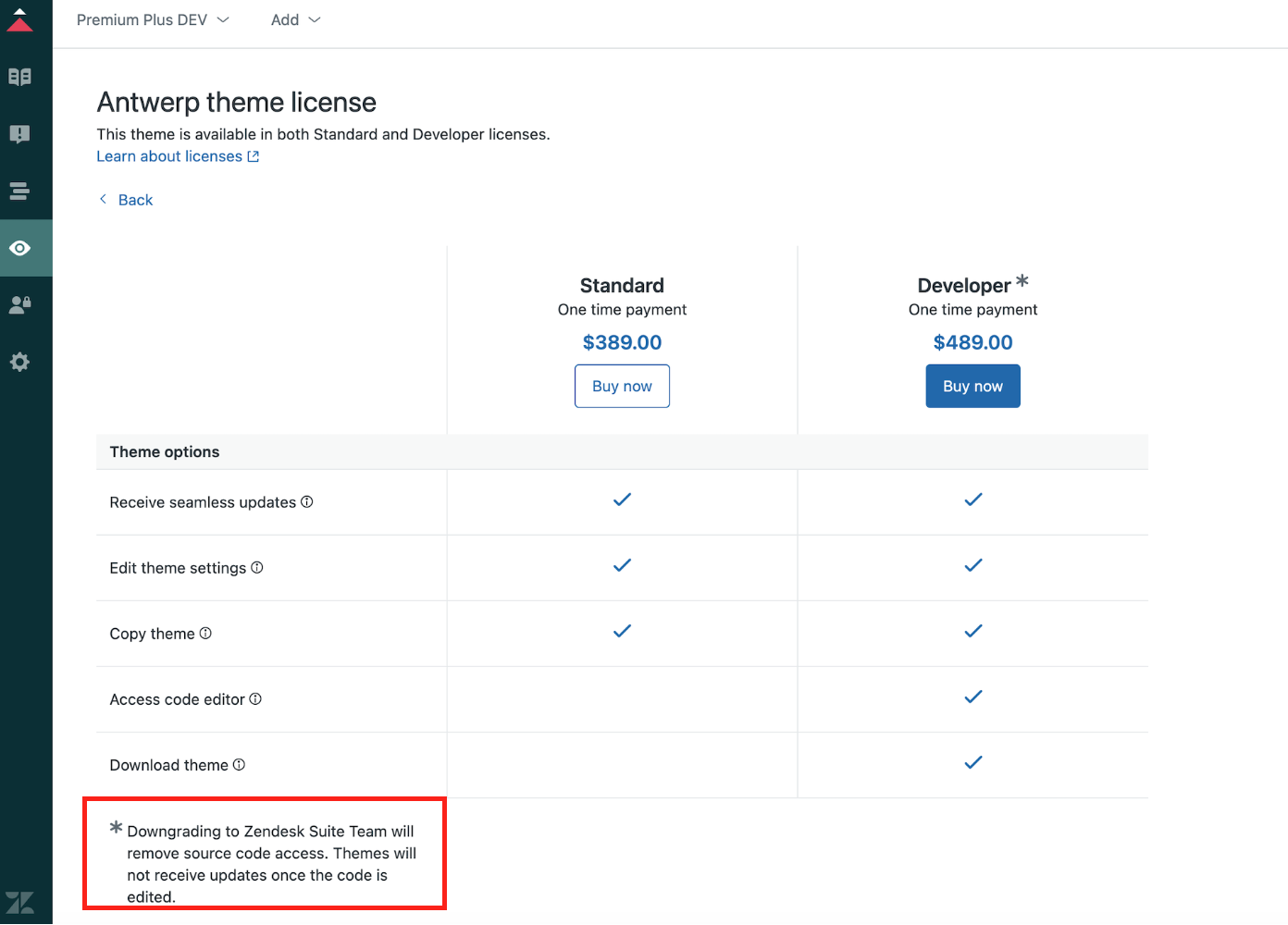Click the Developer column heading
The height and width of the screenshot is (925, 1288).
(x=964, y=286)
